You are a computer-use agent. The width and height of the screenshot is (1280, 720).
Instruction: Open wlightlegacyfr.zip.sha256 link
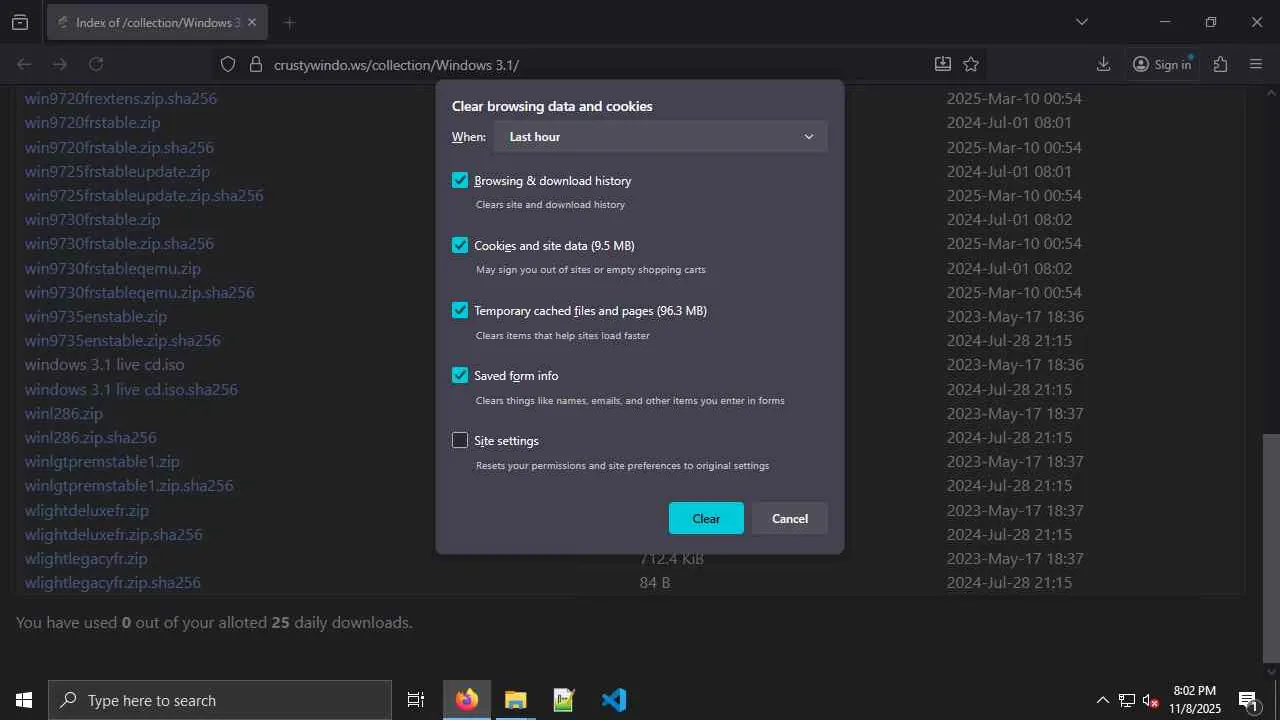[113, 583]
